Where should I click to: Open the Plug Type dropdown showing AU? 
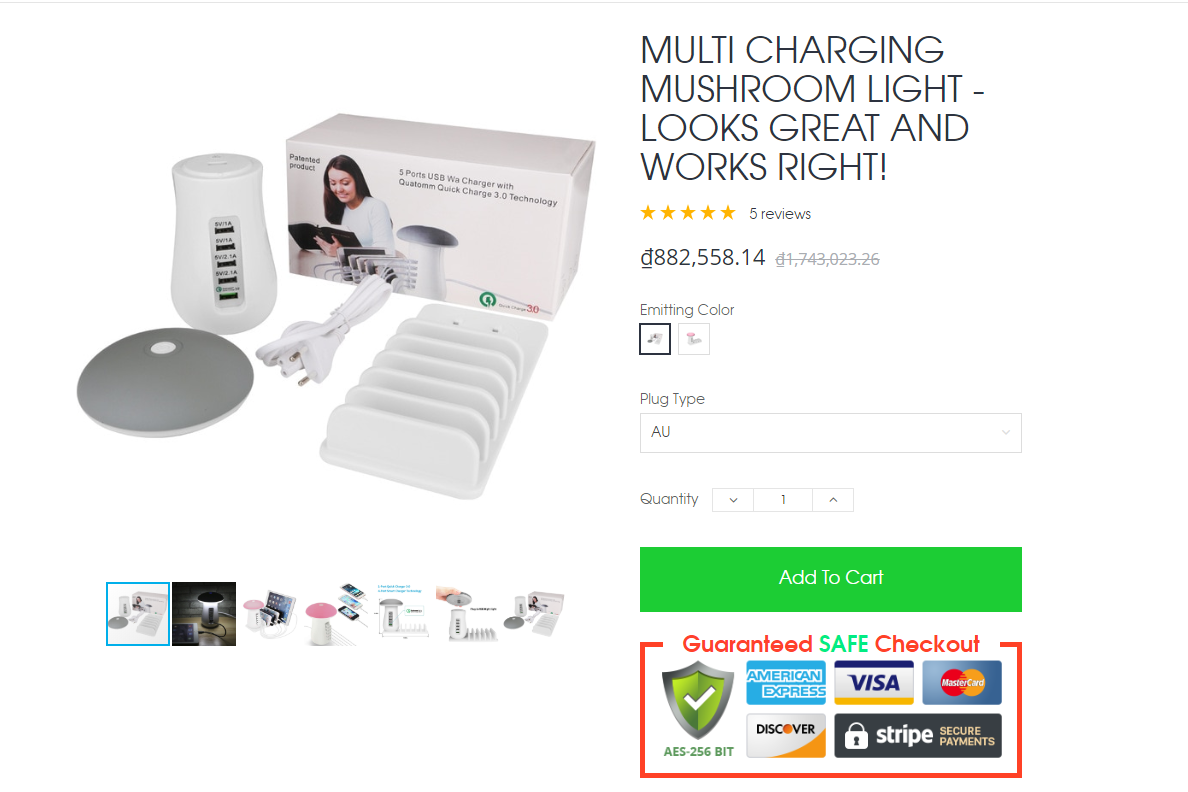[830, 433]
